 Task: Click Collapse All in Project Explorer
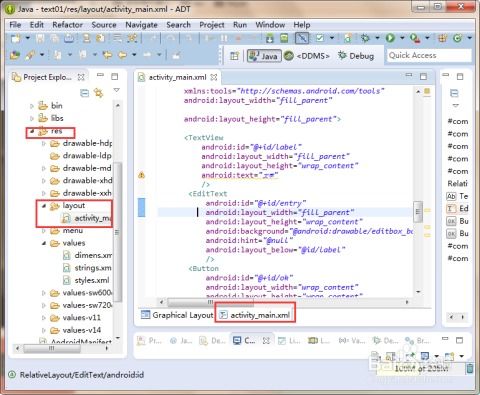click(x=85, y=93)
